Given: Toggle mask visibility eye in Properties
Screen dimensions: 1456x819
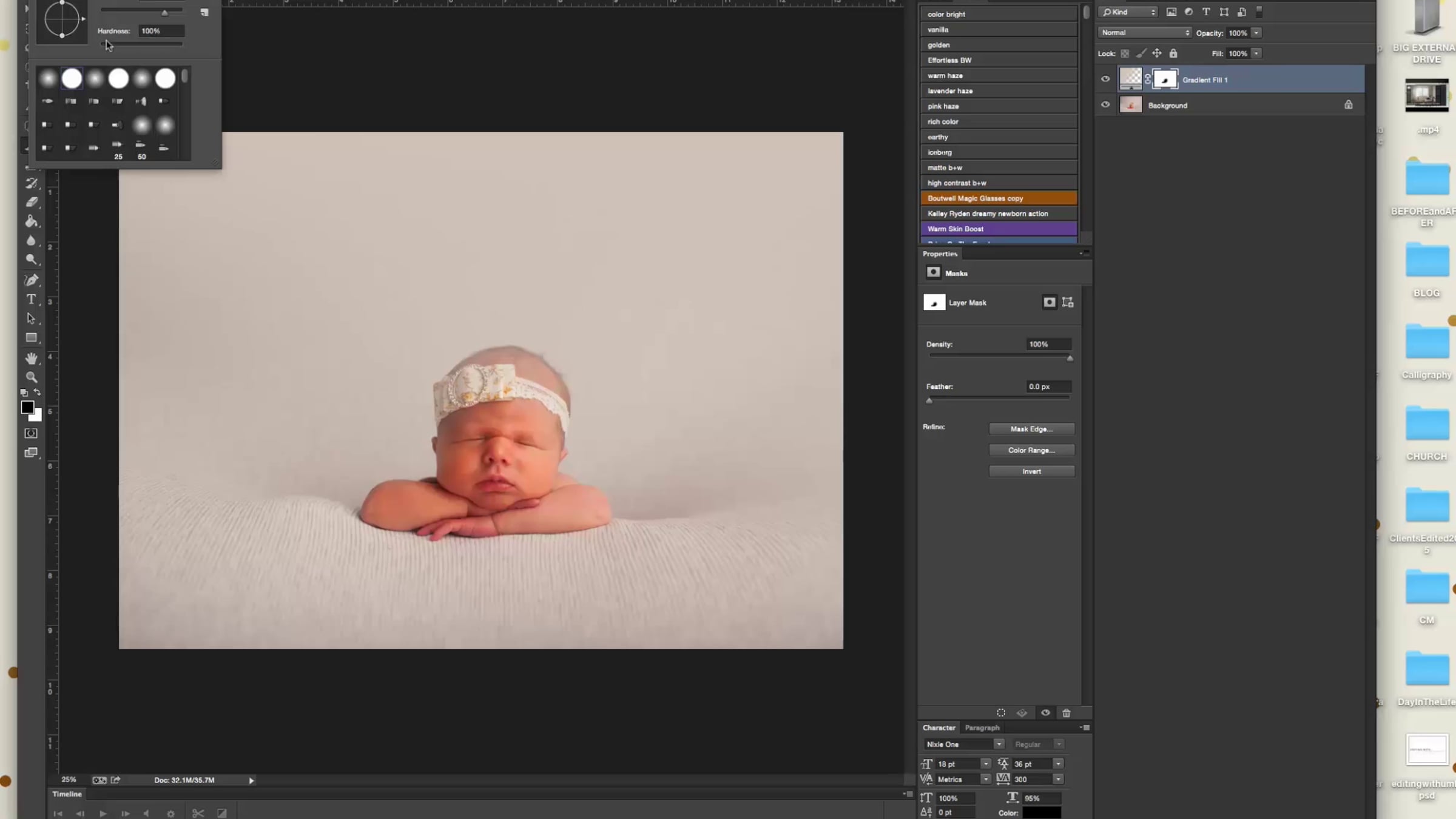Looking at the screenshot, I should click(x=1045, y=713).
